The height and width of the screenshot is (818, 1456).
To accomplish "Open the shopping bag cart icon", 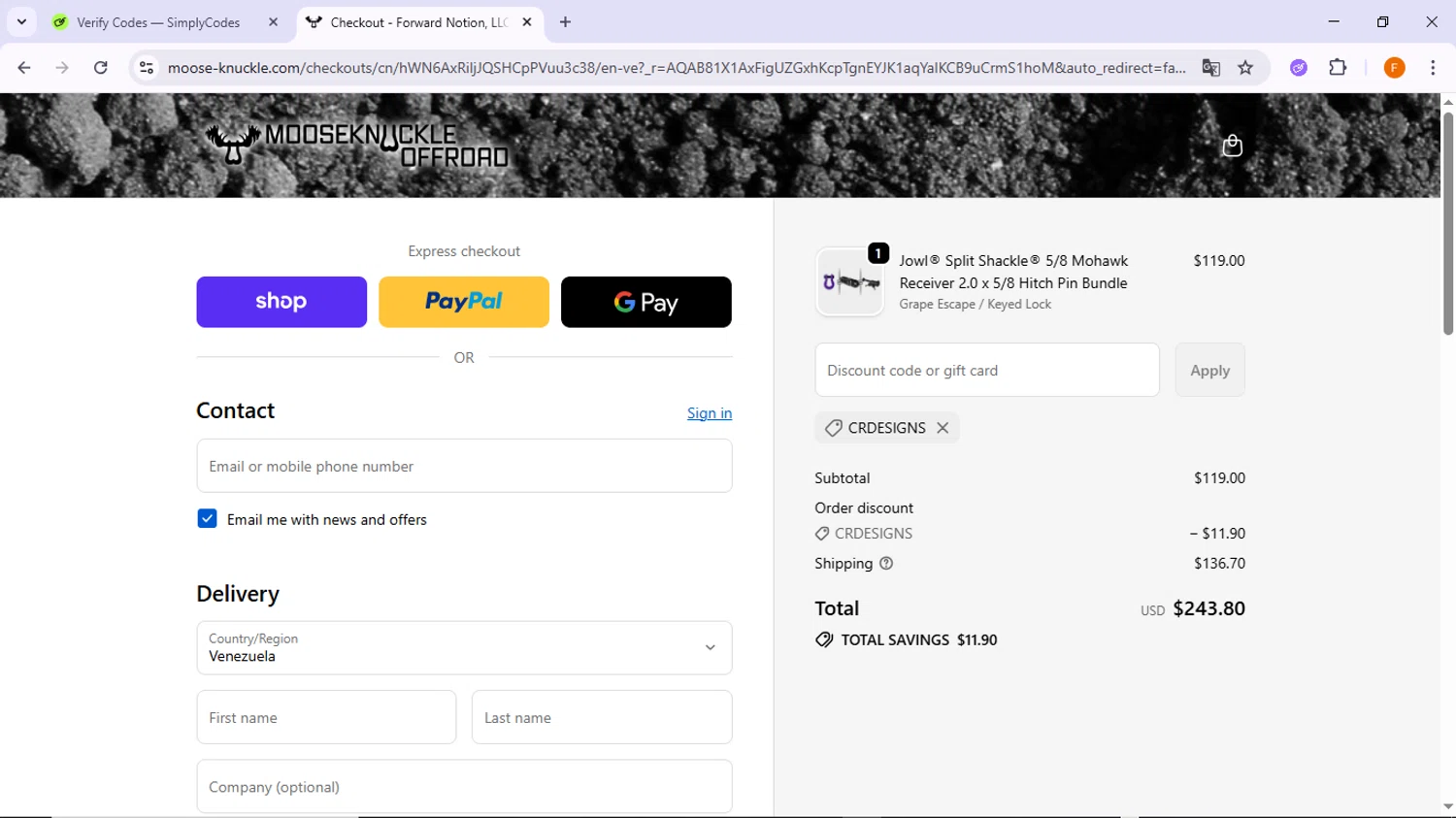I will [1232, 146].
